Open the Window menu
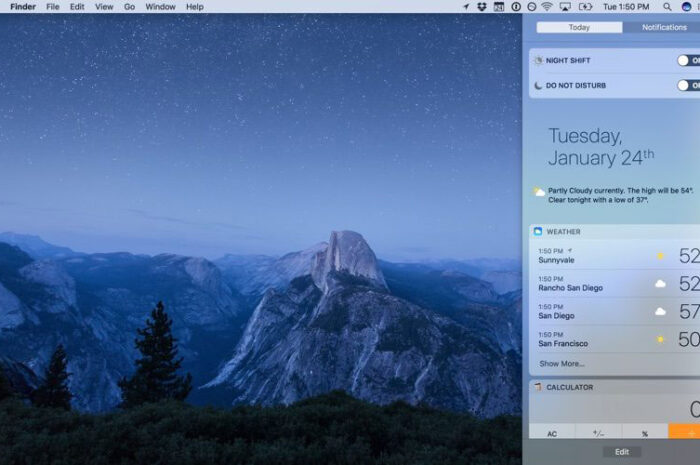 pyautogui.click(x=160, y=7)
